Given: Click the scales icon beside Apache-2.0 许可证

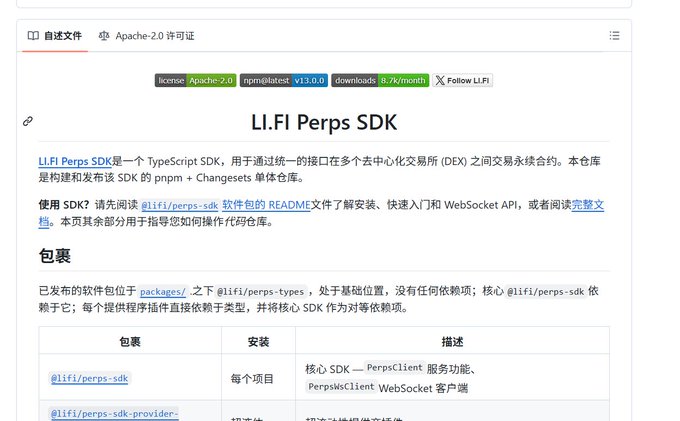Looking at the screenshot, I should (x=104, y=36).
